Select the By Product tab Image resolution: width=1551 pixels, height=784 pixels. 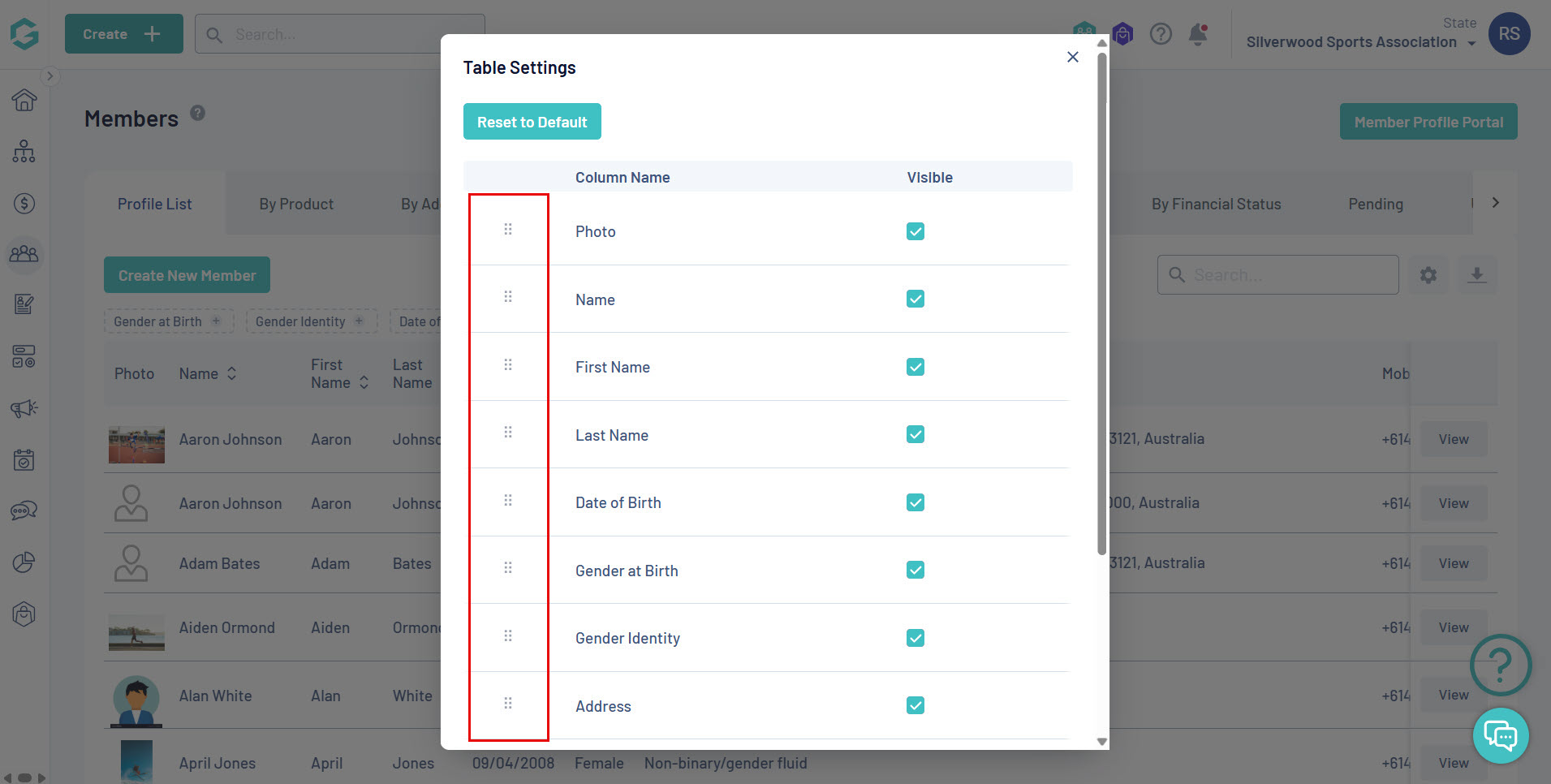[x=296, y=205]
